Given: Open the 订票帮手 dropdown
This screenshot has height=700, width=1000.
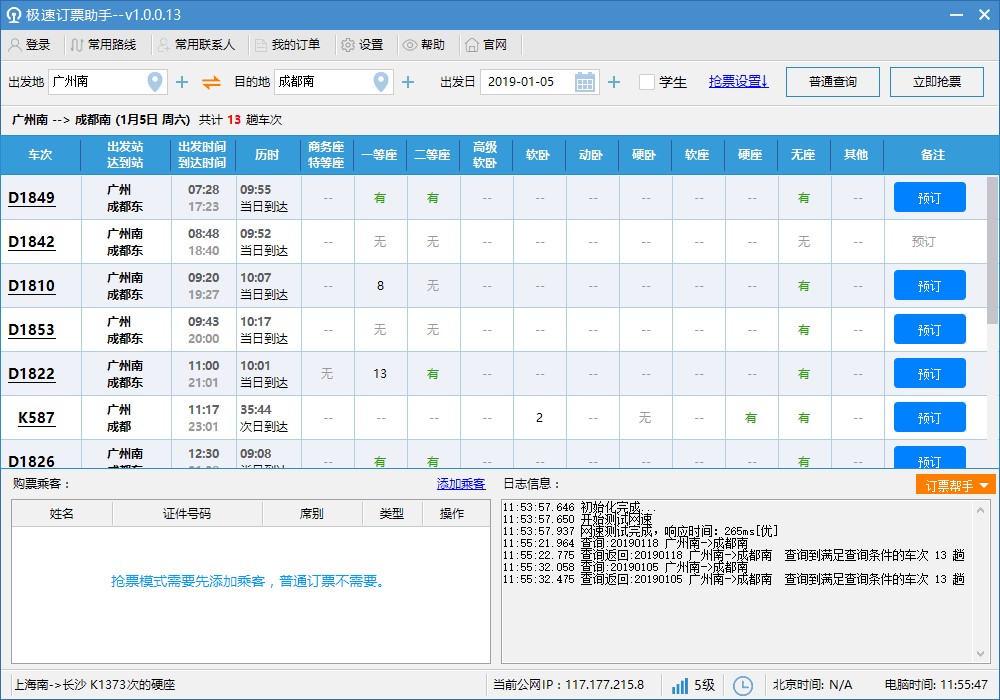Looking at the screenshot, I should (x=955, y=485).
